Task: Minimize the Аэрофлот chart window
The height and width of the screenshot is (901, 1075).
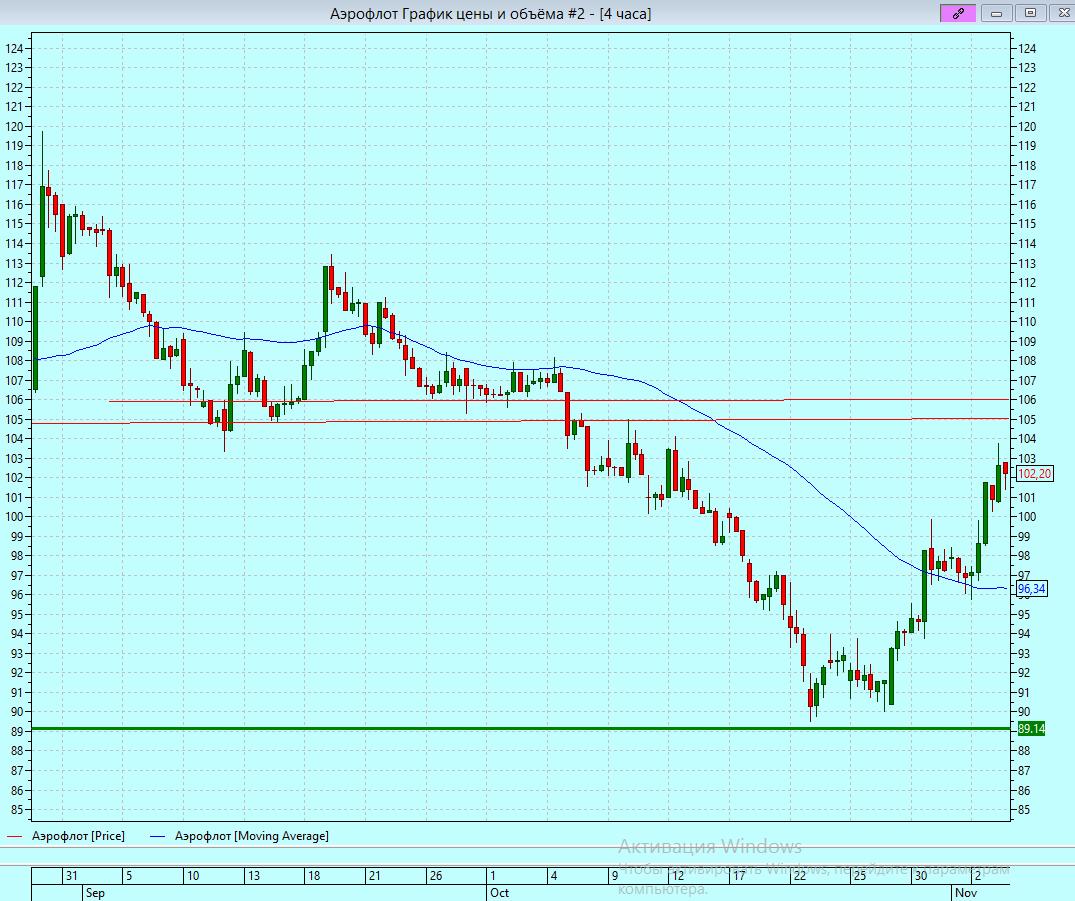Action: click(996, 13)
